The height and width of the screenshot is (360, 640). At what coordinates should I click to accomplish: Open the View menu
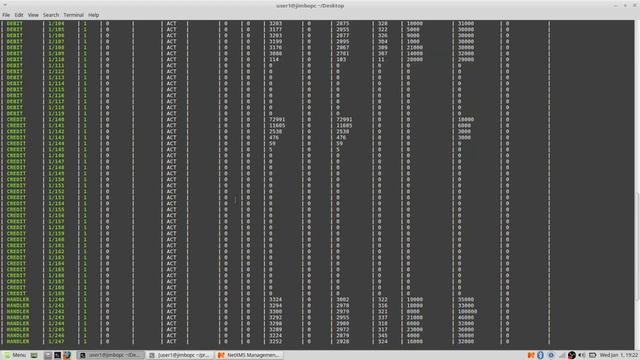[x=33, y=15]
